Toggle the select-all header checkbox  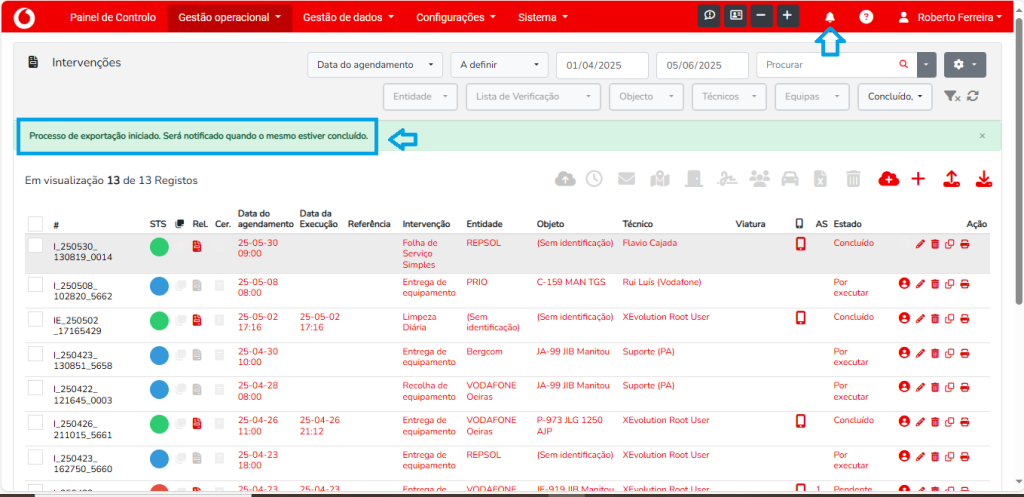35,224
